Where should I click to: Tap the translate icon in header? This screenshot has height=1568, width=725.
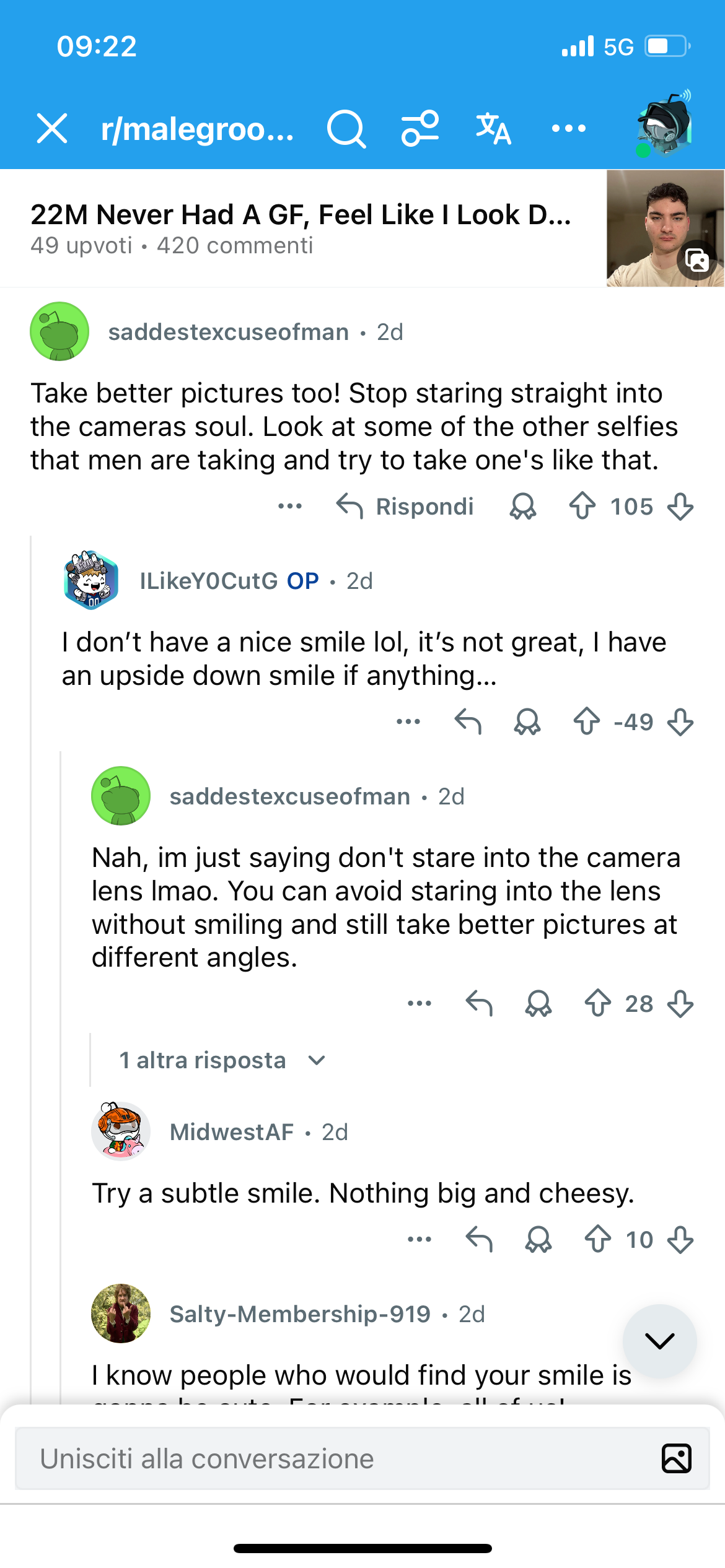tap(494, 129)
